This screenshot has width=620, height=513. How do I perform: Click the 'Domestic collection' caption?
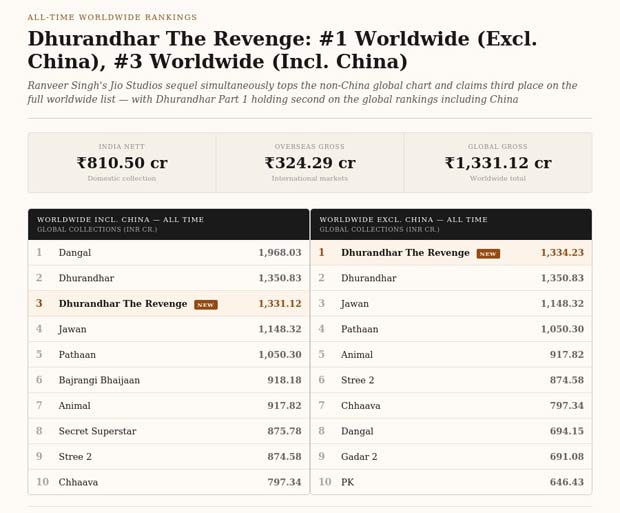coord(122,178)
